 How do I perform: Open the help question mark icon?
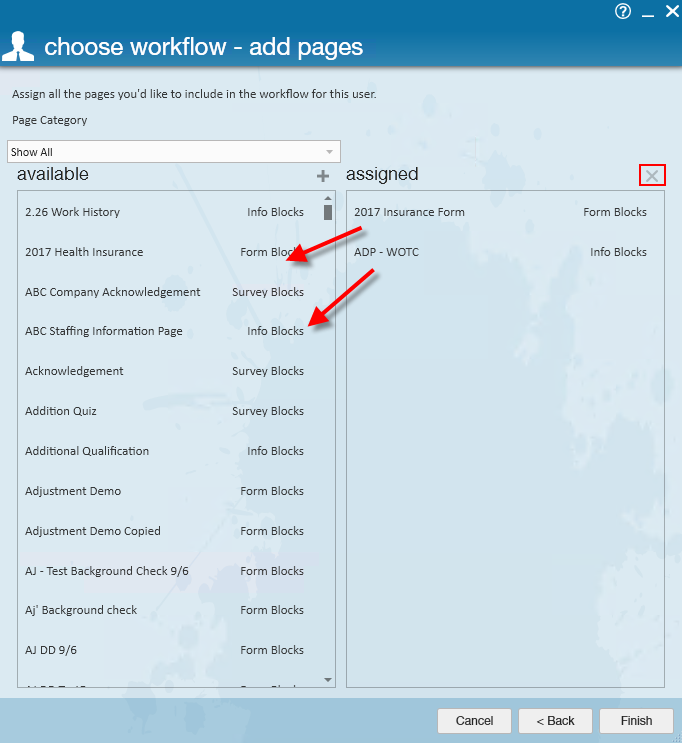(x=623, y=11)
